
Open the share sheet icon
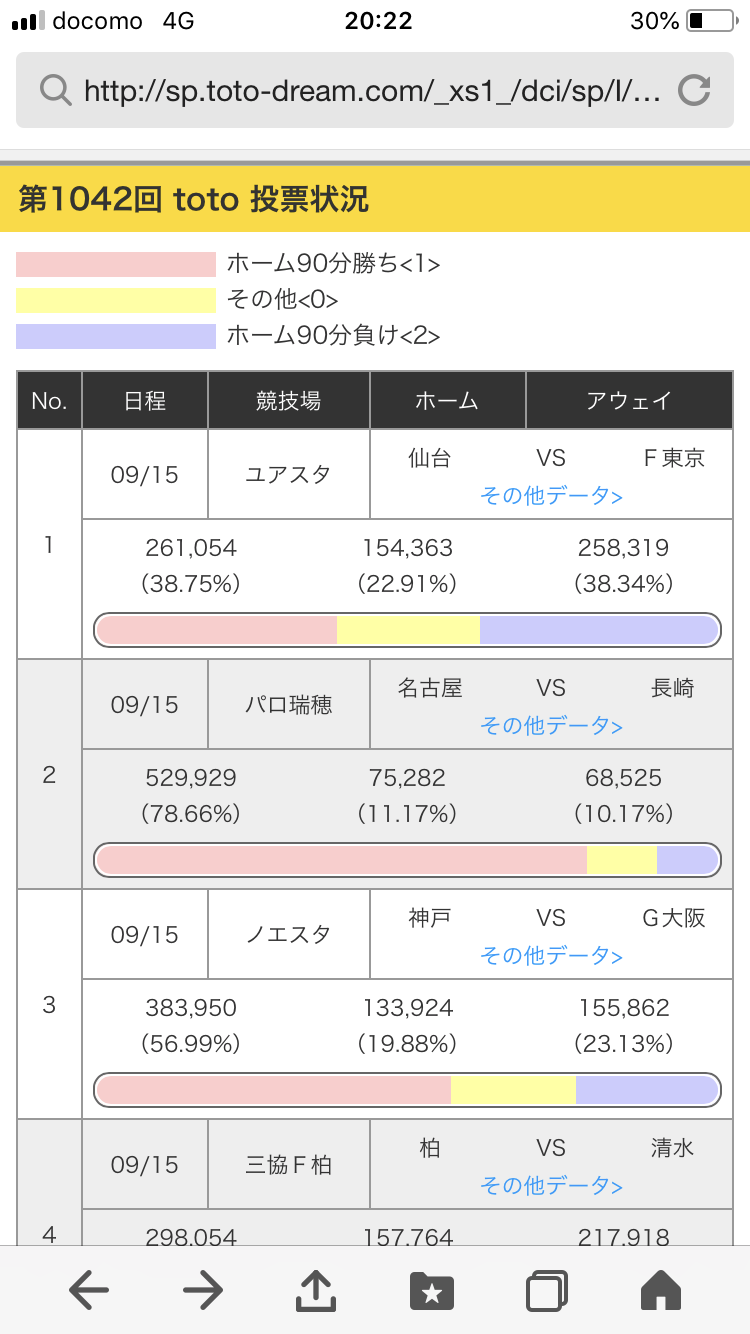(x=317, y=1290)
